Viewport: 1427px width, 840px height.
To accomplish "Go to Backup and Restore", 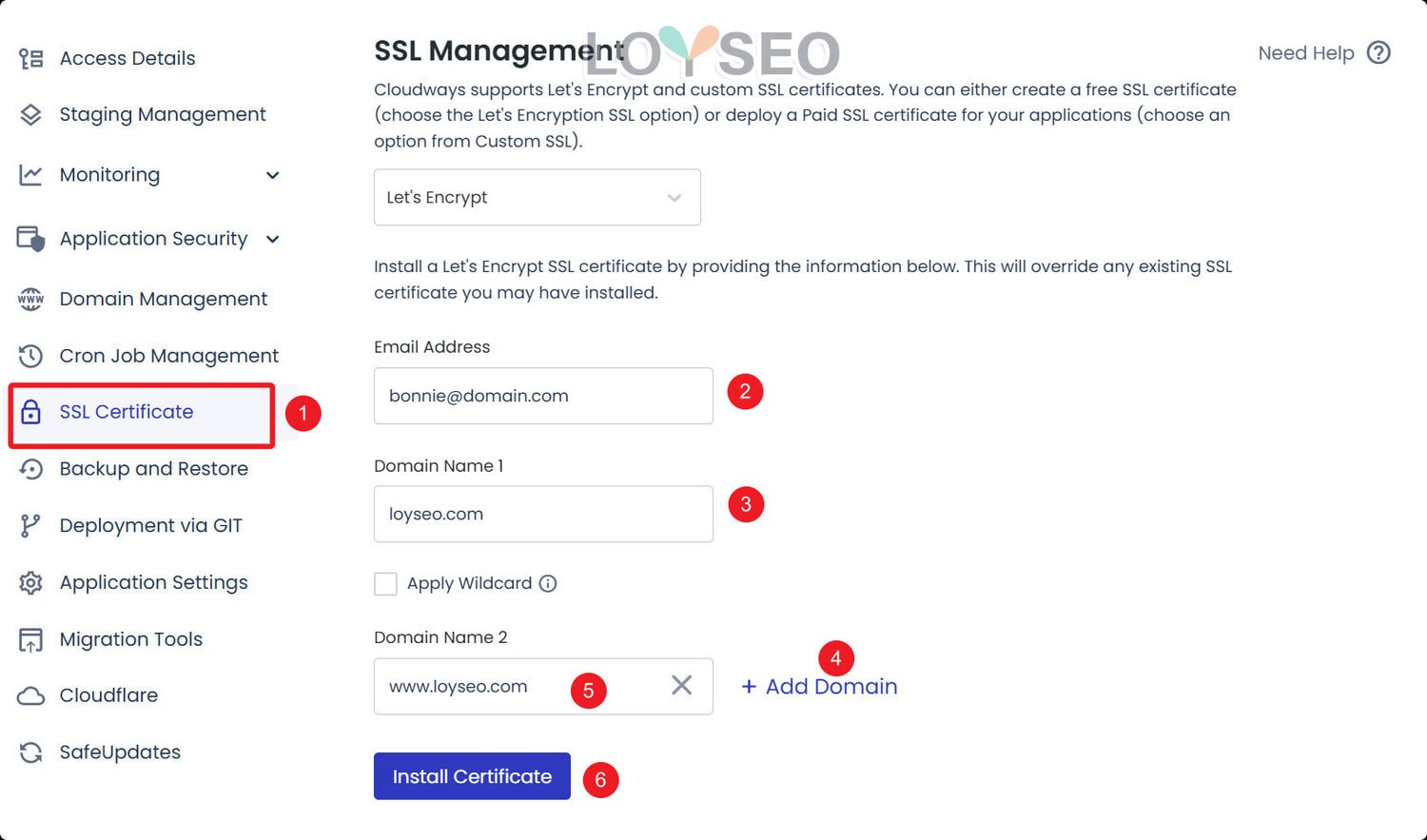I will coord(153,469).
